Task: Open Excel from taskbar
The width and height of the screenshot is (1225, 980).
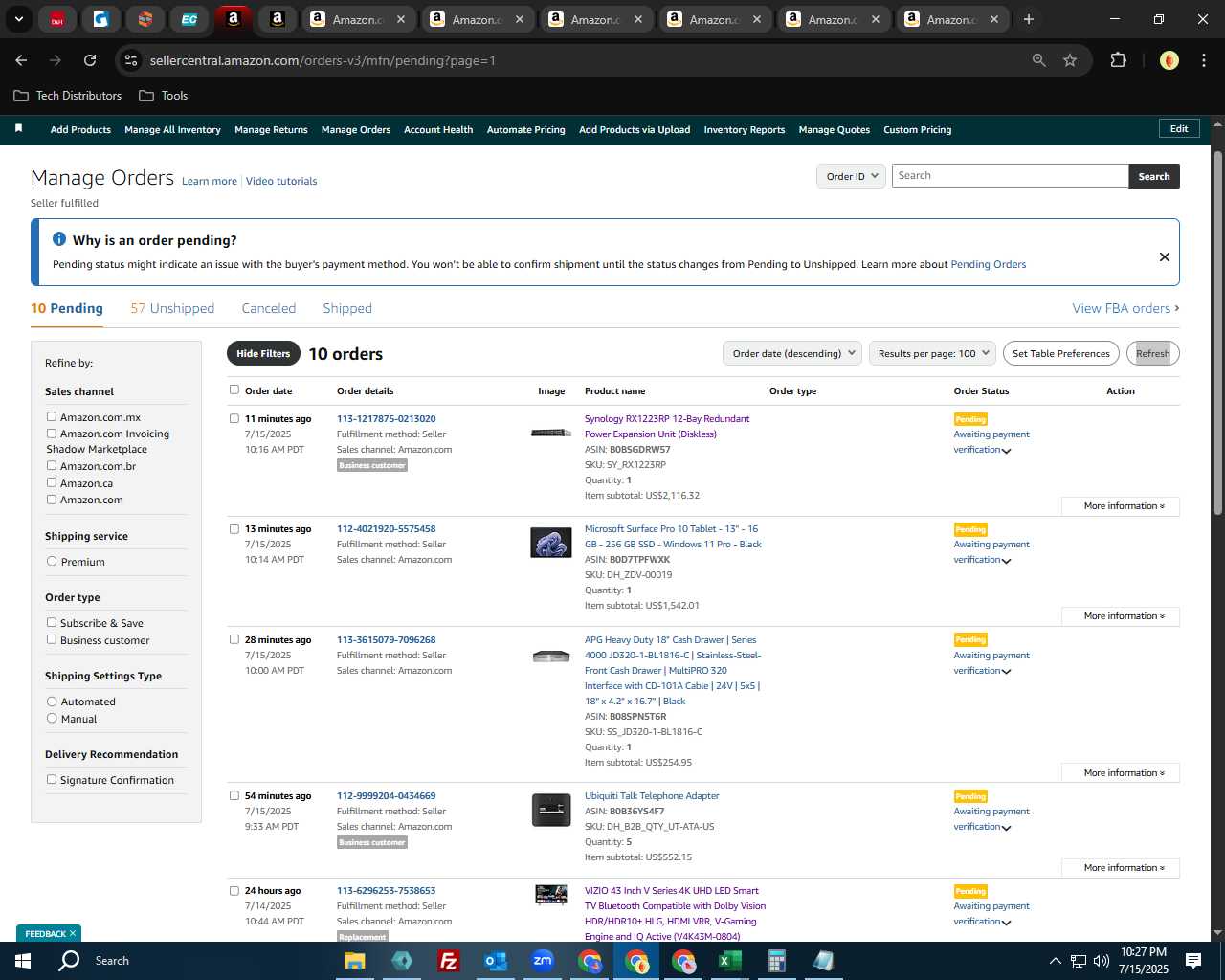Action: coord(729,961)
